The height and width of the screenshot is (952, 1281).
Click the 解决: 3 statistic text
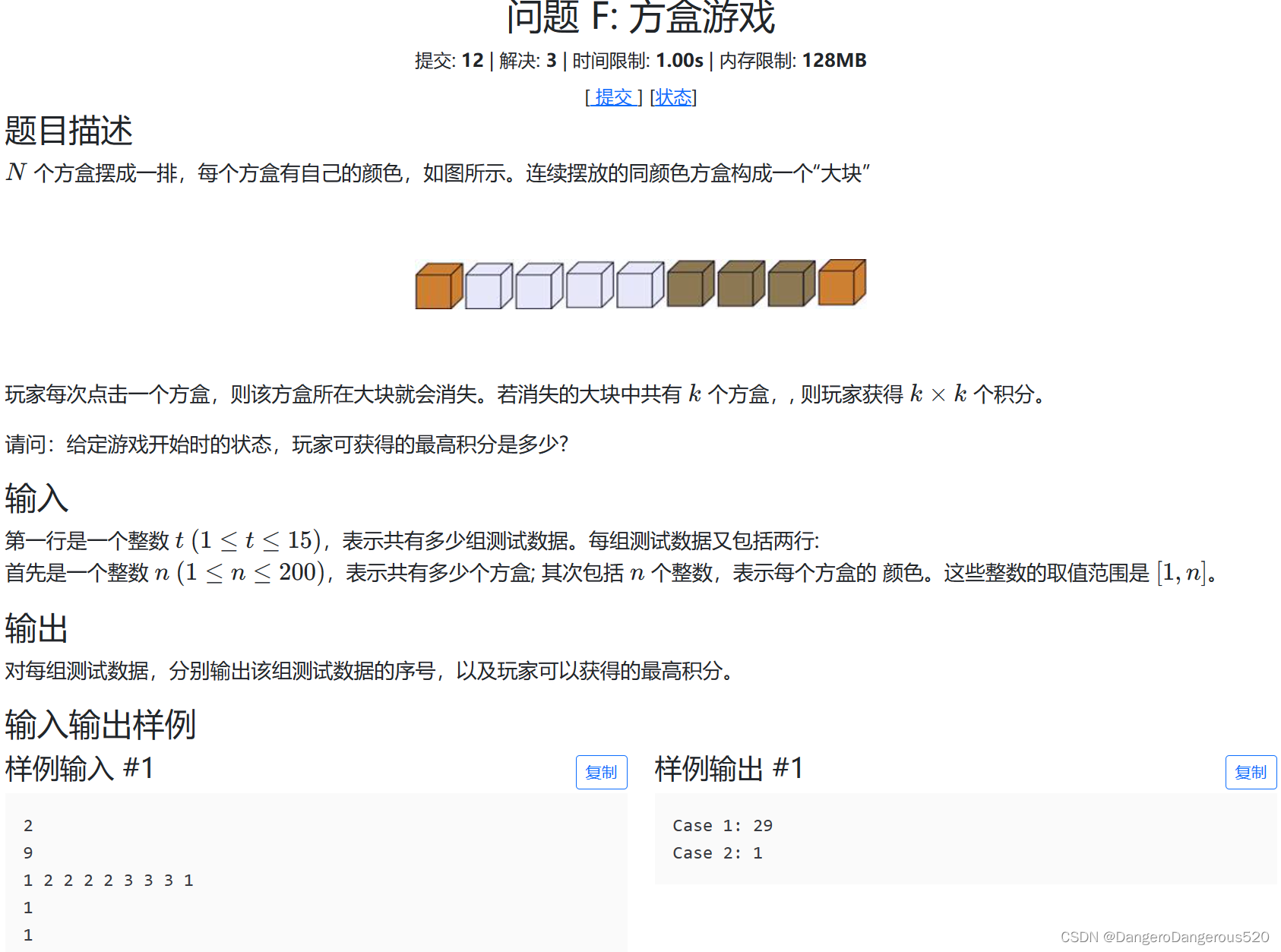coord(528,60)
